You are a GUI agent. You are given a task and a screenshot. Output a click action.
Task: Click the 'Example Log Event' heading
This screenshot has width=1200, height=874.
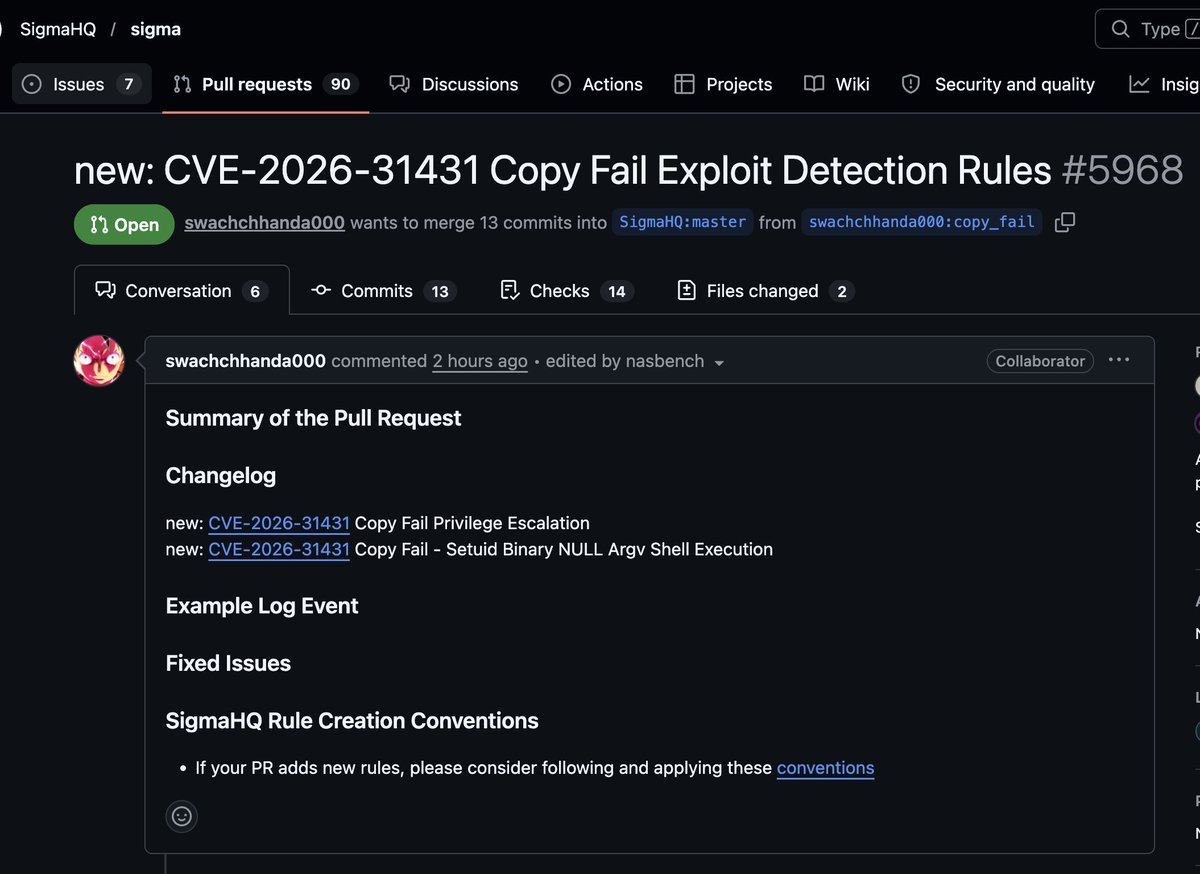(262, 606)
